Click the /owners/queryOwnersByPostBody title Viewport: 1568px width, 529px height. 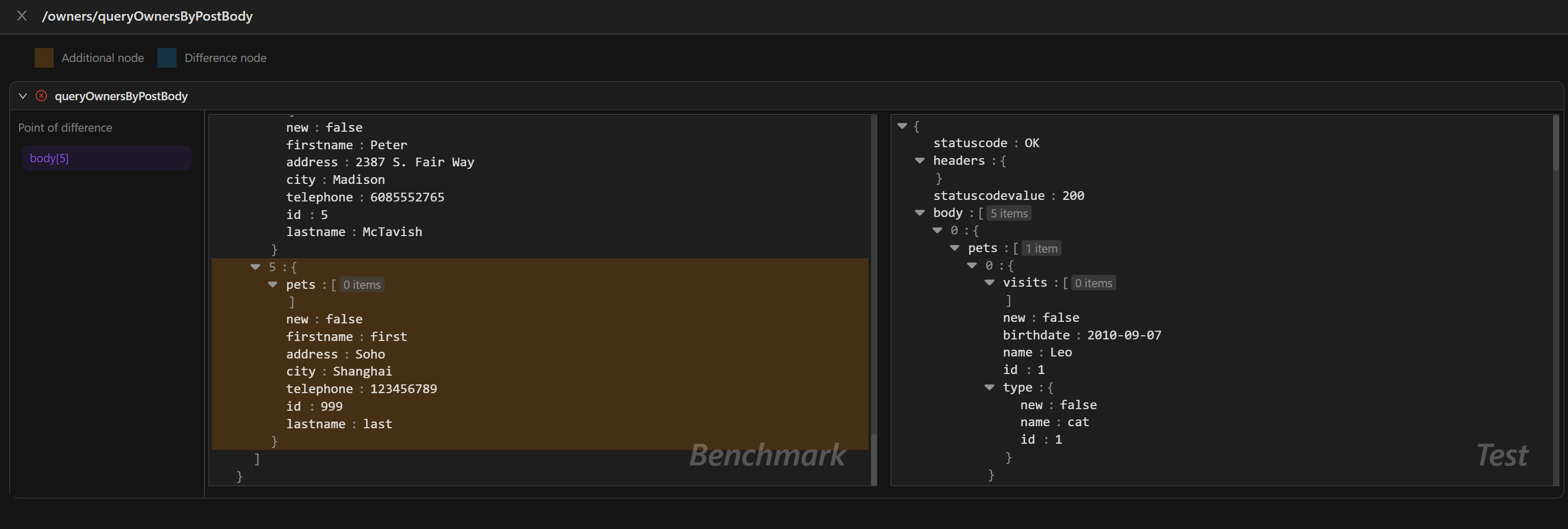(147, 16)
